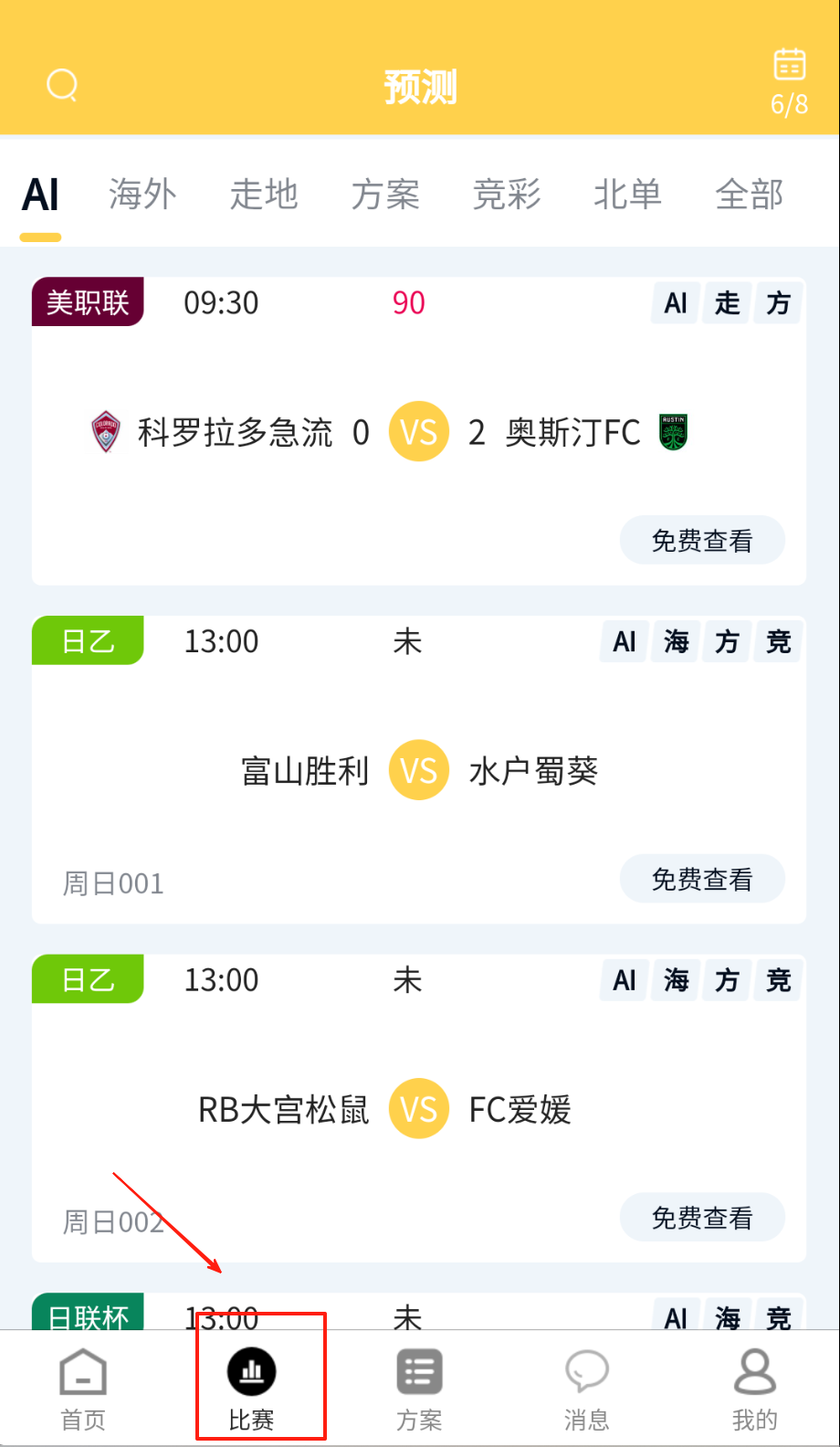Show the 全部 tab
Viewport: 840px width, 1447px height.
(749, 195)
